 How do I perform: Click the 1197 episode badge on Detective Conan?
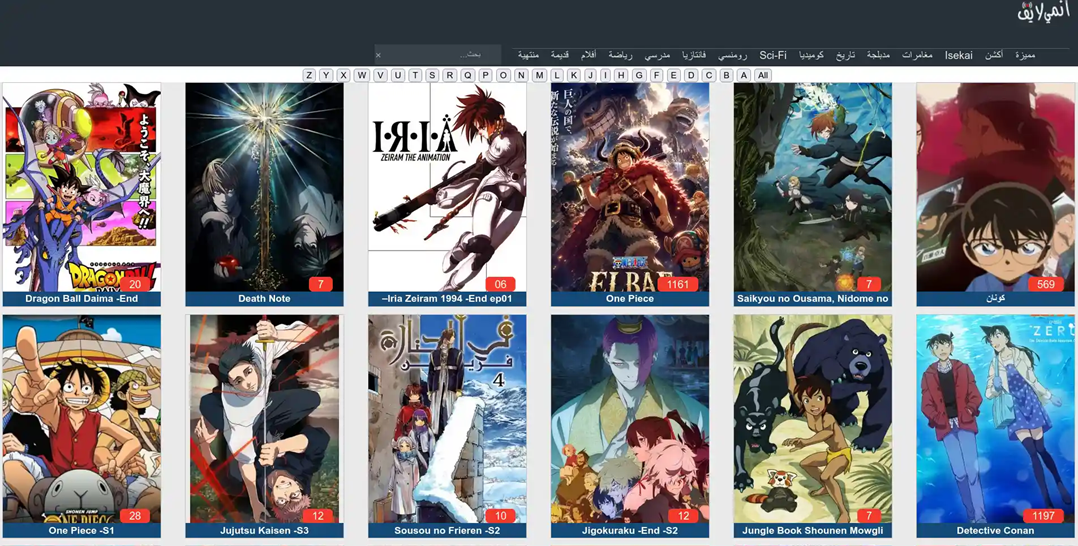(x=1043, y=516)
